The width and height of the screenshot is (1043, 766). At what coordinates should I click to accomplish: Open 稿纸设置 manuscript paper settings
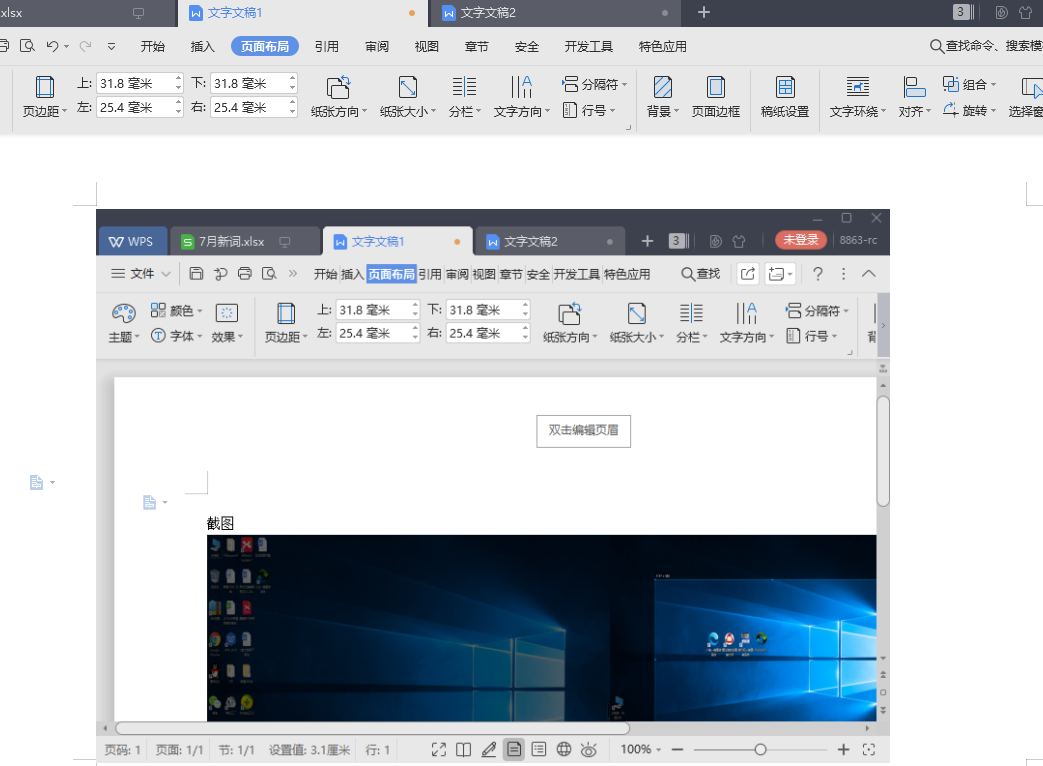tap(785, 97)
